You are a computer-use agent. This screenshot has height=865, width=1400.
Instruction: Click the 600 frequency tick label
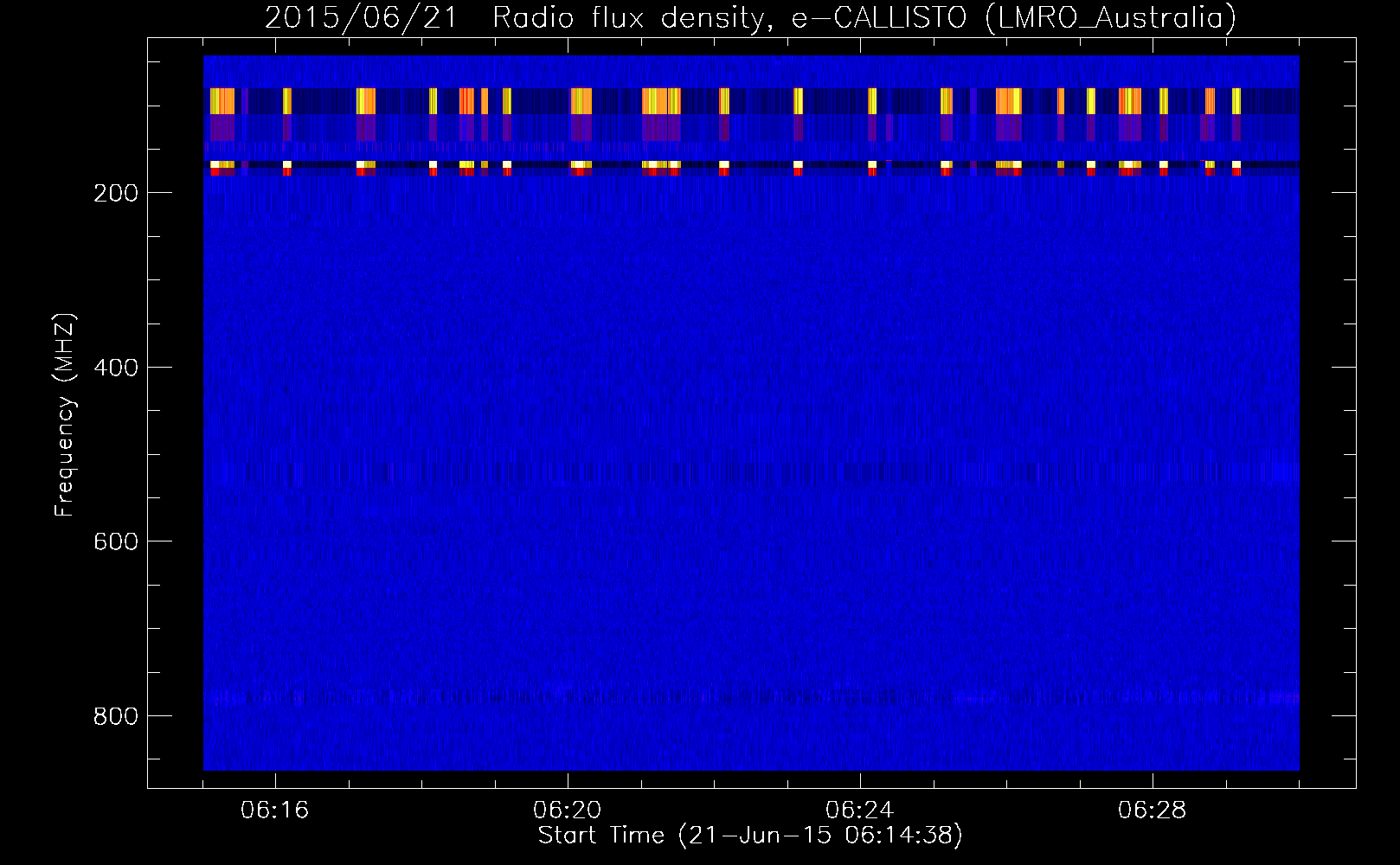[116, 541]
